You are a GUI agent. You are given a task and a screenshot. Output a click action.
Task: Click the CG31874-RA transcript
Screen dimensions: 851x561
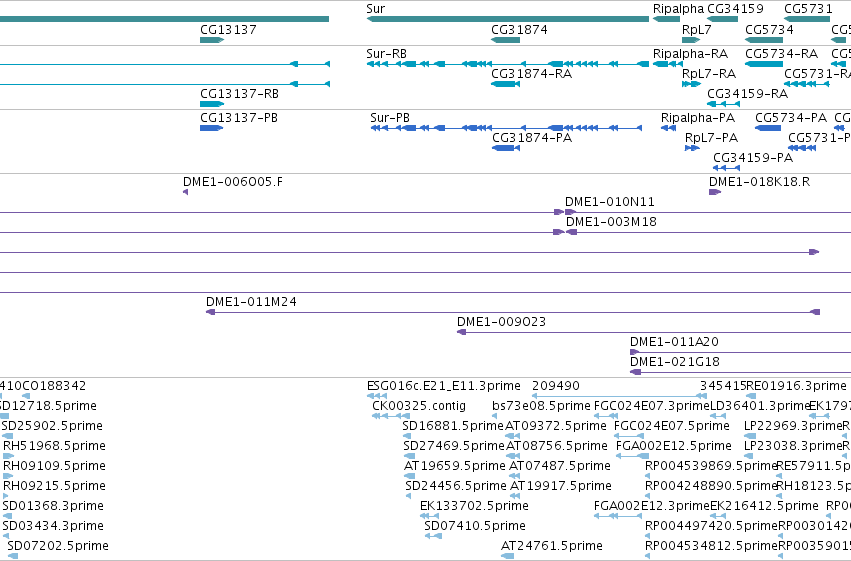(505, 84)
